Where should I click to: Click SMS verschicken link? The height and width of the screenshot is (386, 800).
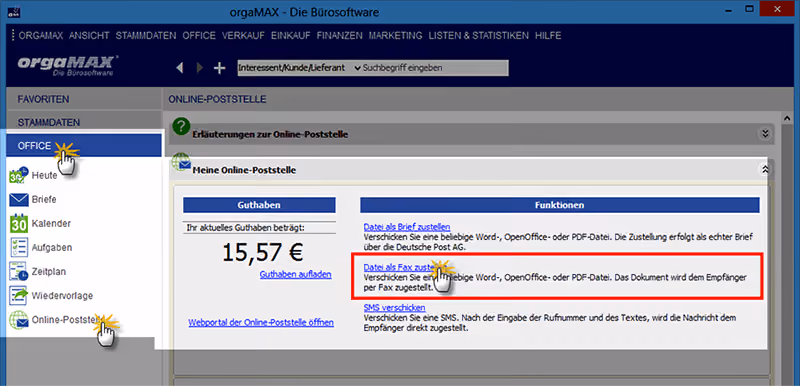click(394, 307)
